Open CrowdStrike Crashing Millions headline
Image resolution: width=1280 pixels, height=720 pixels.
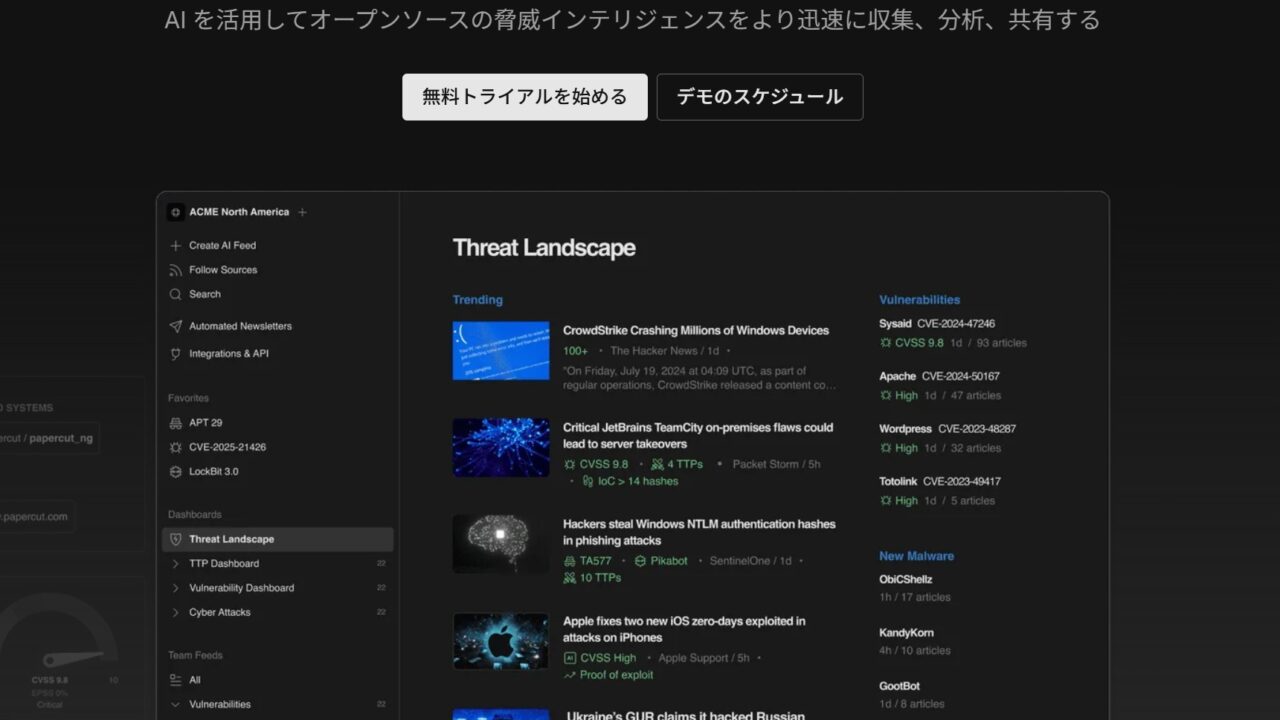695,331
